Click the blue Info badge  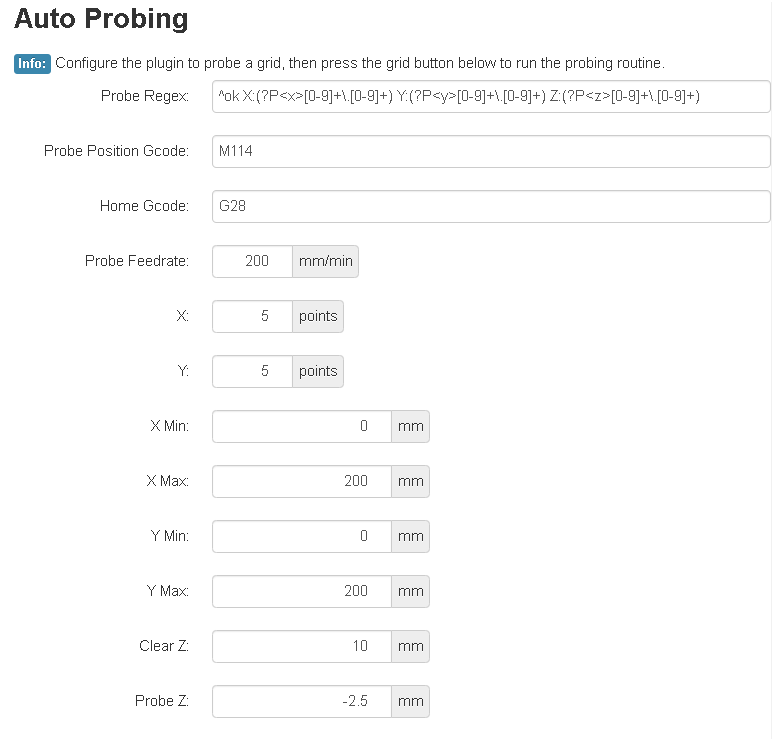(x=32, y=63)
